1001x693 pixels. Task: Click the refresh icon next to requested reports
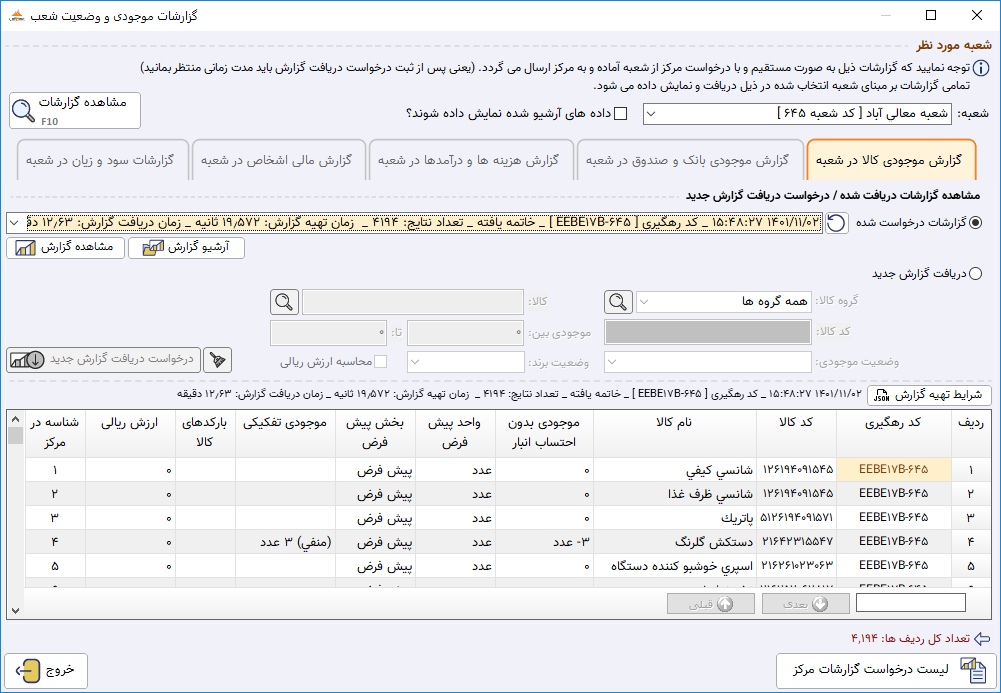click(x=836, y=223)
